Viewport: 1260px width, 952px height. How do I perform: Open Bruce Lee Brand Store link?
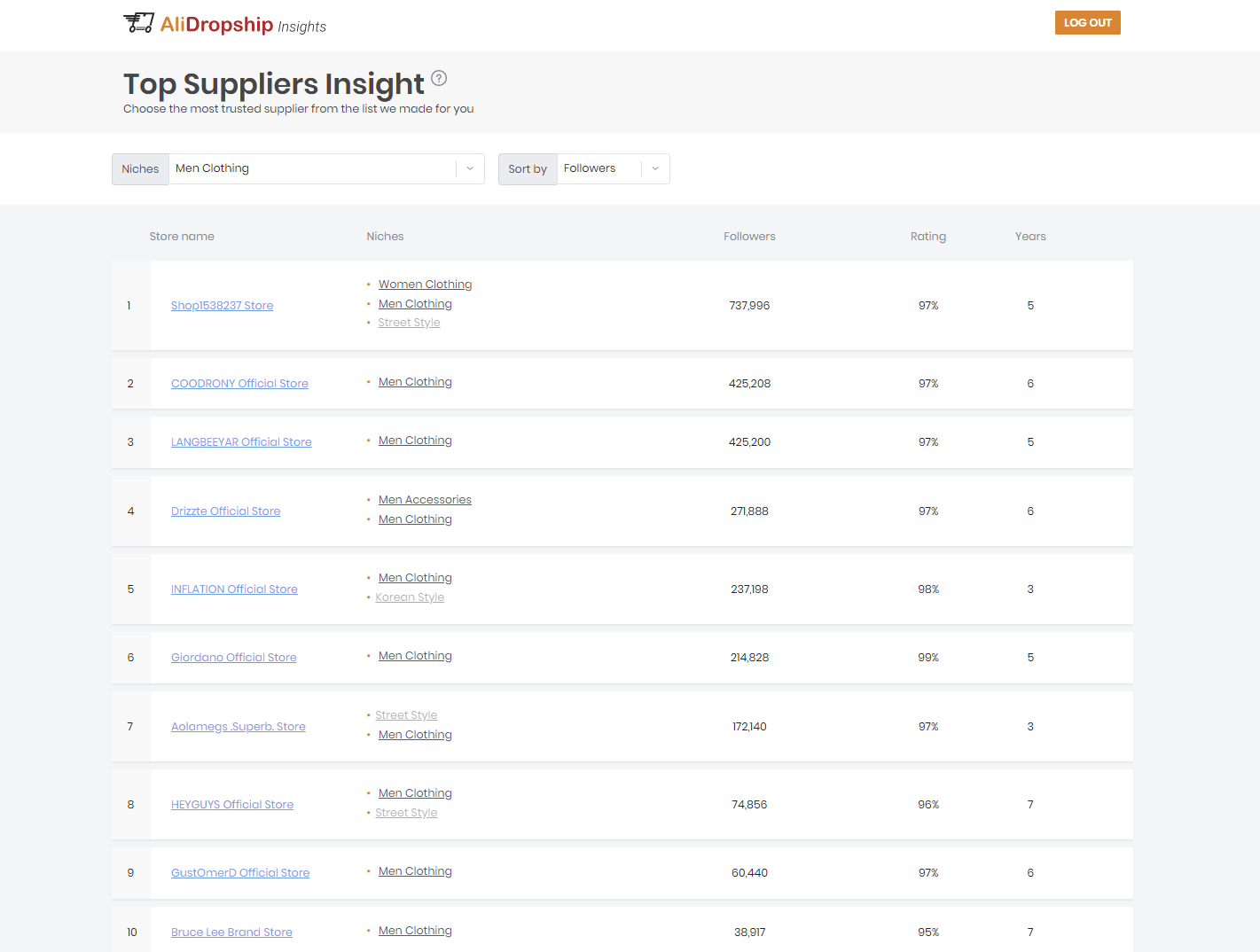pos(231,932)
